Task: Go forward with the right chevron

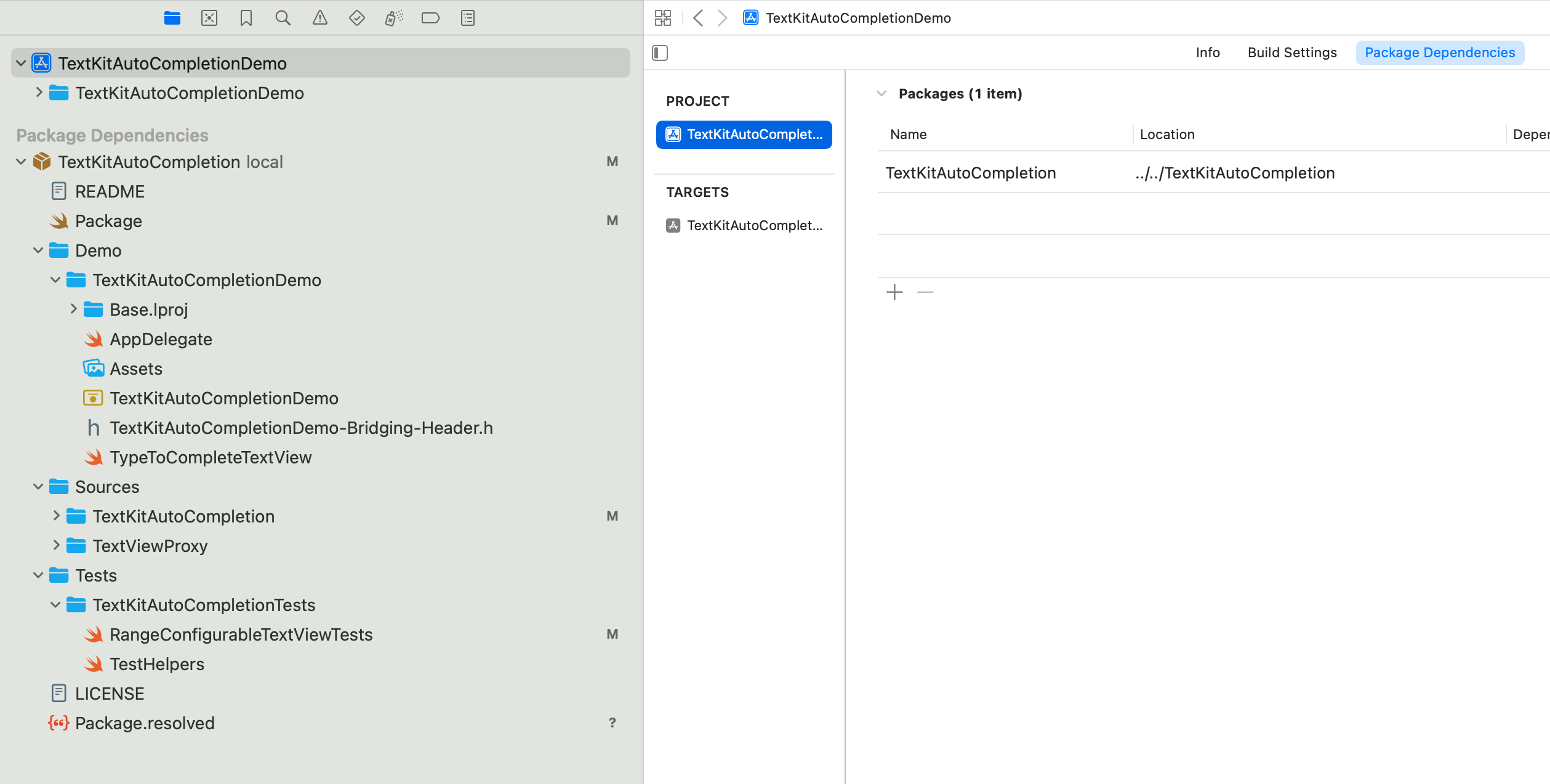Action: click(723, 18)
